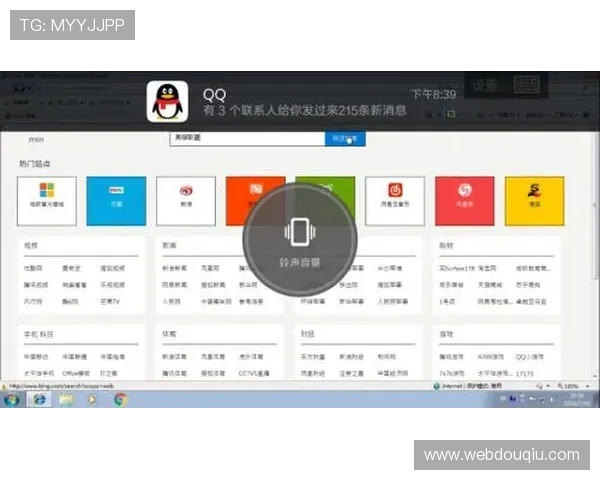Launch Google Chrome from the taskbar

[120, 400]
